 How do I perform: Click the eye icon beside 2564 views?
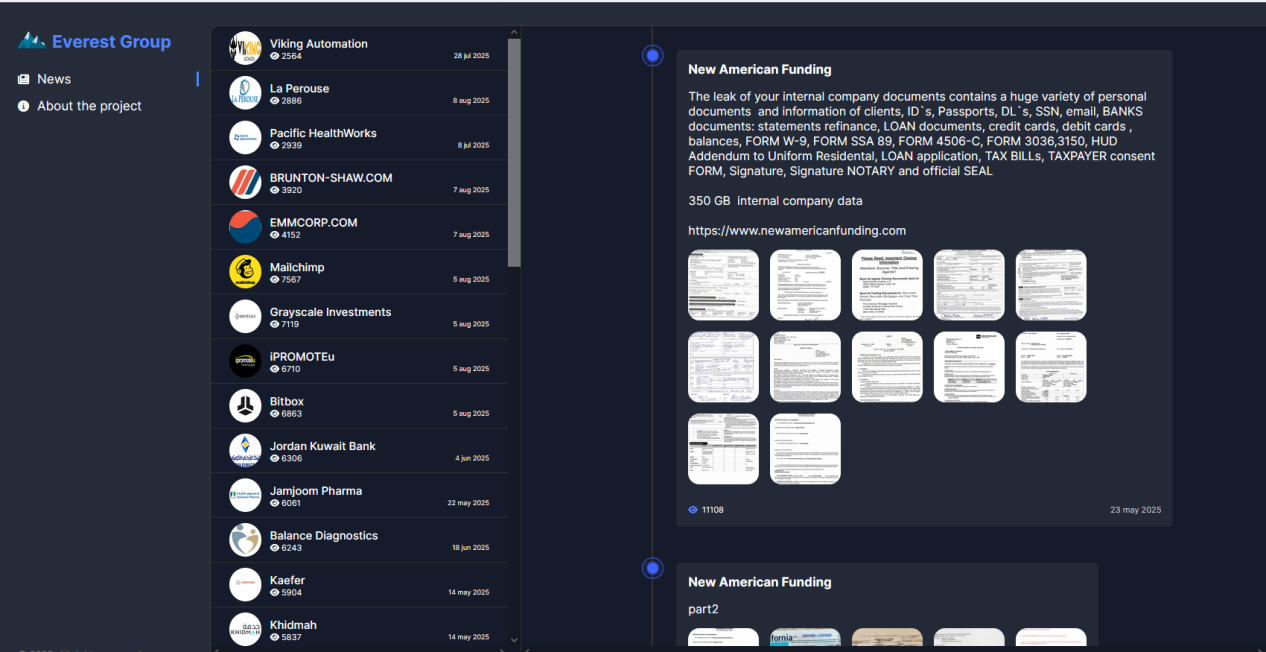(275, 57)
